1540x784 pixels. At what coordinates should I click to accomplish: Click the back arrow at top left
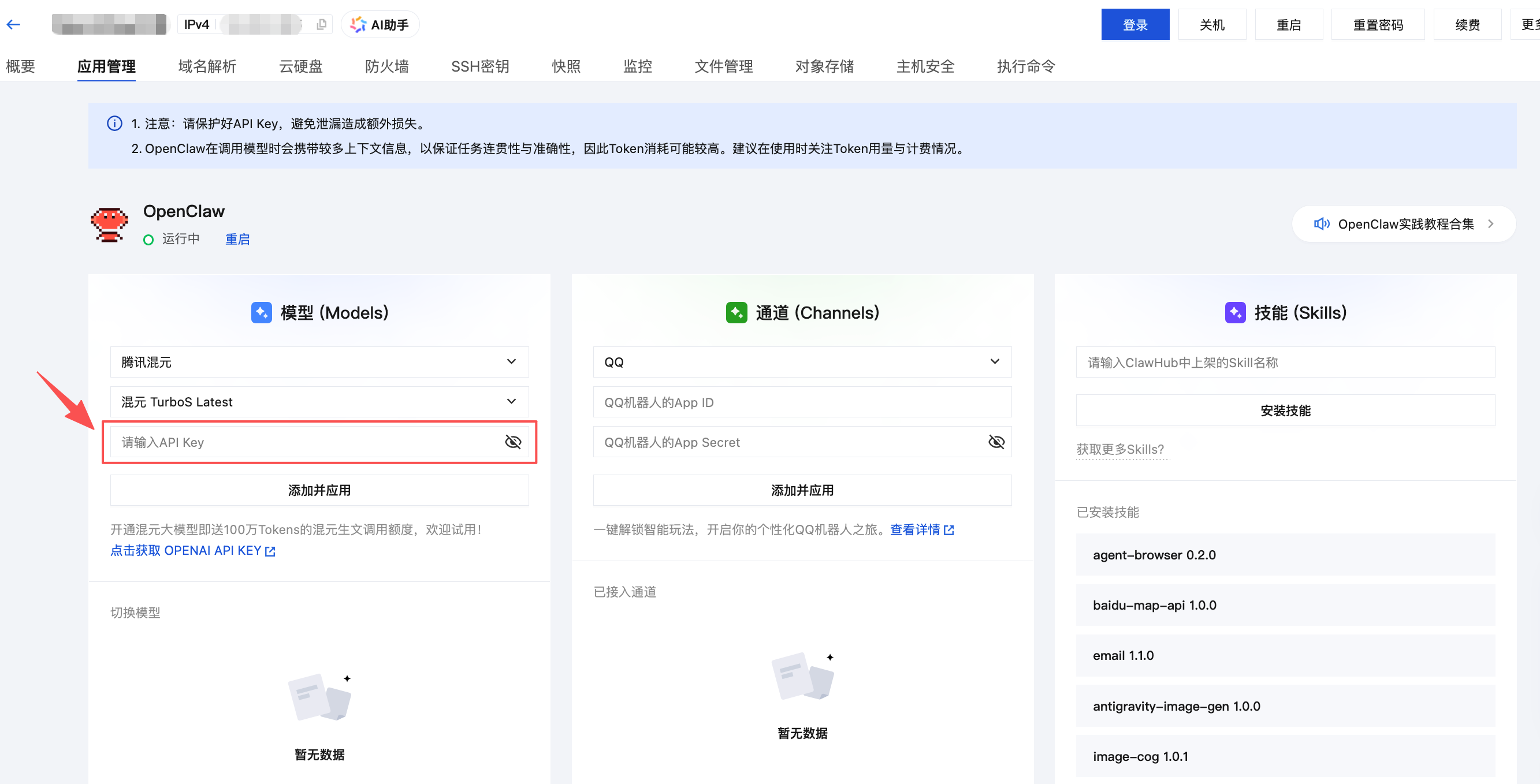13,24
